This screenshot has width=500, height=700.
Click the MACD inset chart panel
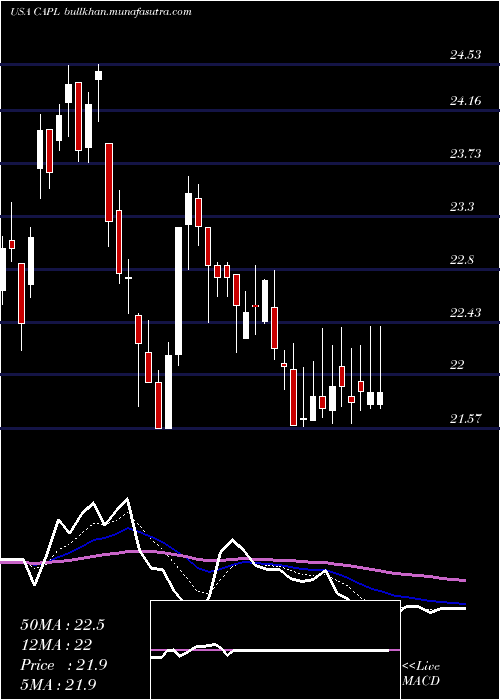click(275, 650)
